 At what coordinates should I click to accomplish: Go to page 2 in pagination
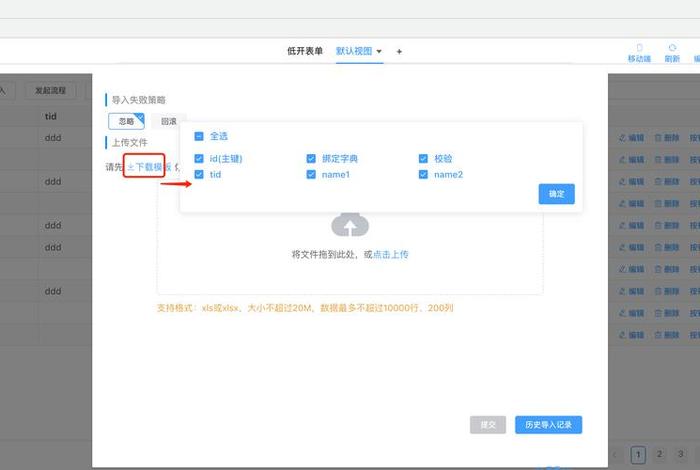click(x=659, y=454)
